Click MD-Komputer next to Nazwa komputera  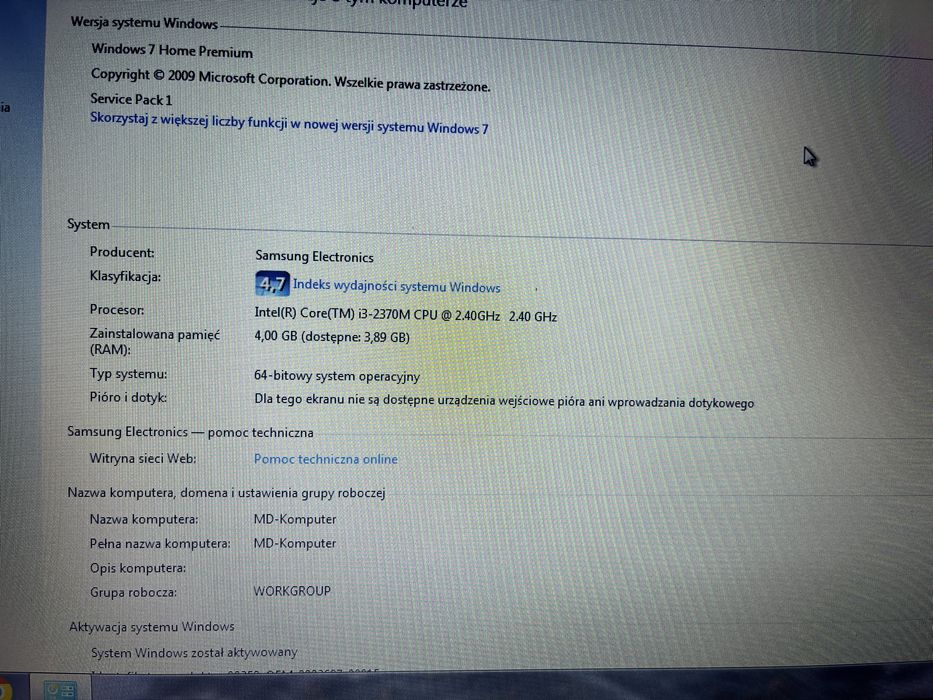coord(295,519)
